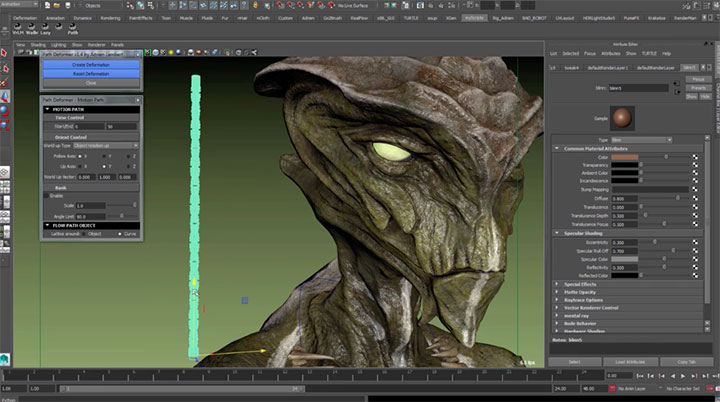The image size is (720, 402).
Task: Click the go-to-start playback button
Action: [640, 376]
